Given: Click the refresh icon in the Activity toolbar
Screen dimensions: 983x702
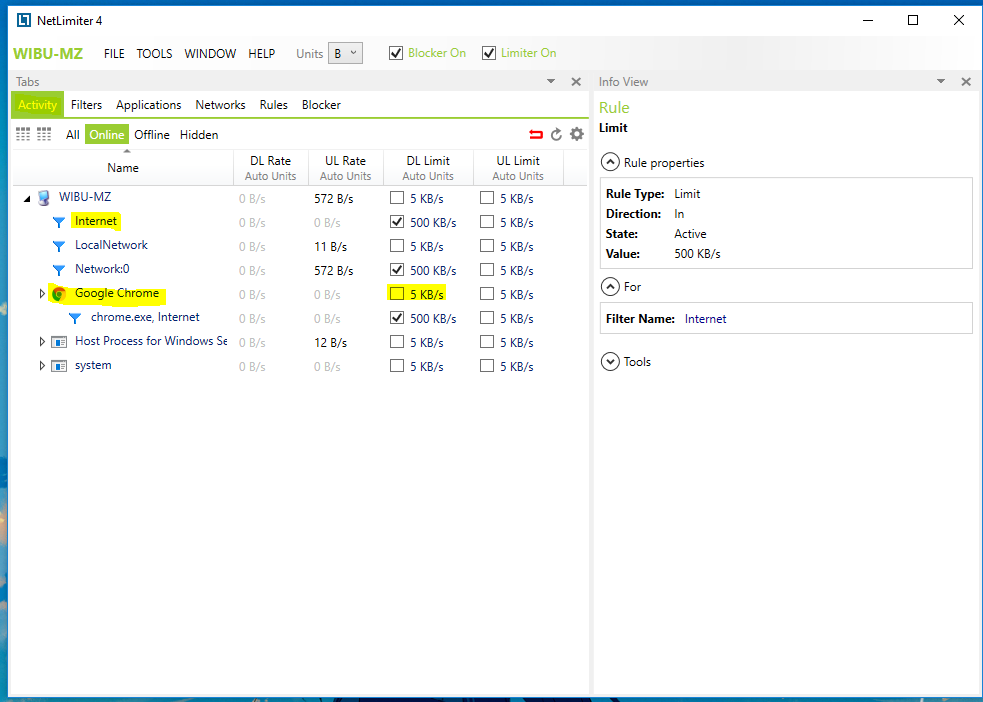Looking at the screenshot, I should (x=556, y=134).
